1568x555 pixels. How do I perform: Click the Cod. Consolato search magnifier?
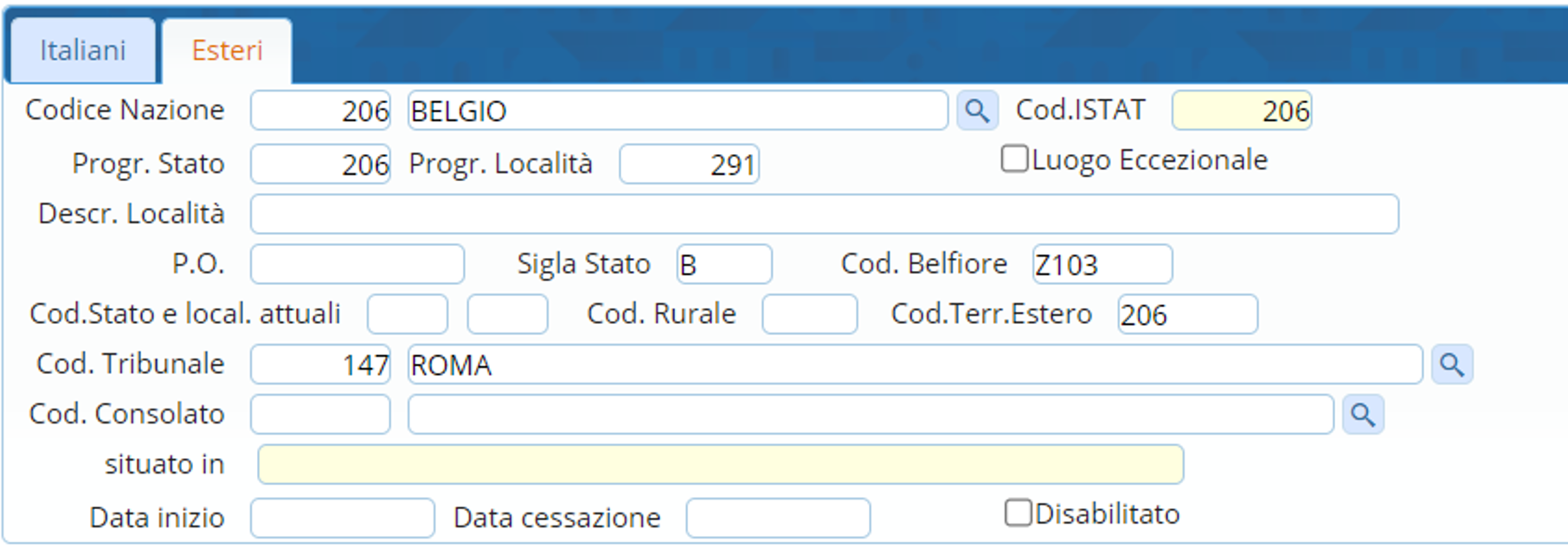[1363, 415]
